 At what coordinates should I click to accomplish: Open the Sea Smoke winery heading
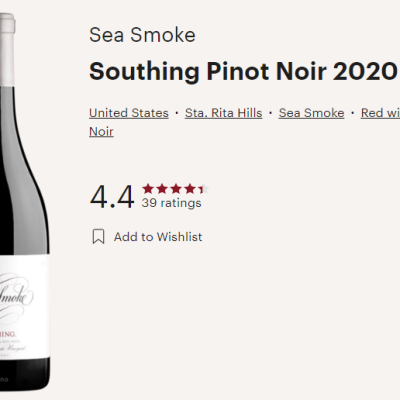click(142, 35)
